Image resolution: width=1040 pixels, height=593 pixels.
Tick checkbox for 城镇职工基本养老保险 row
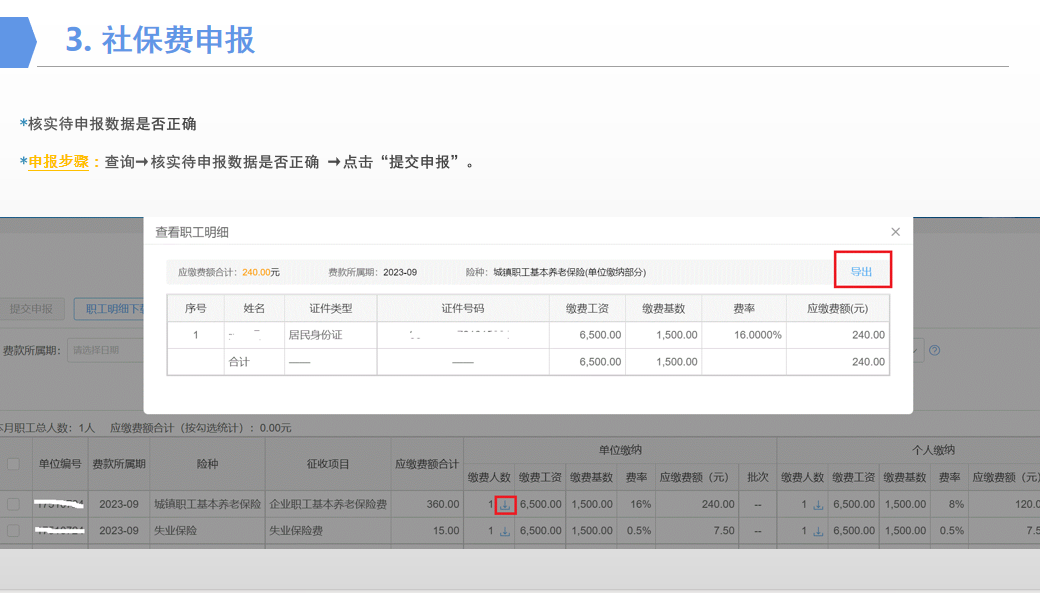click(x=13, y=504)
